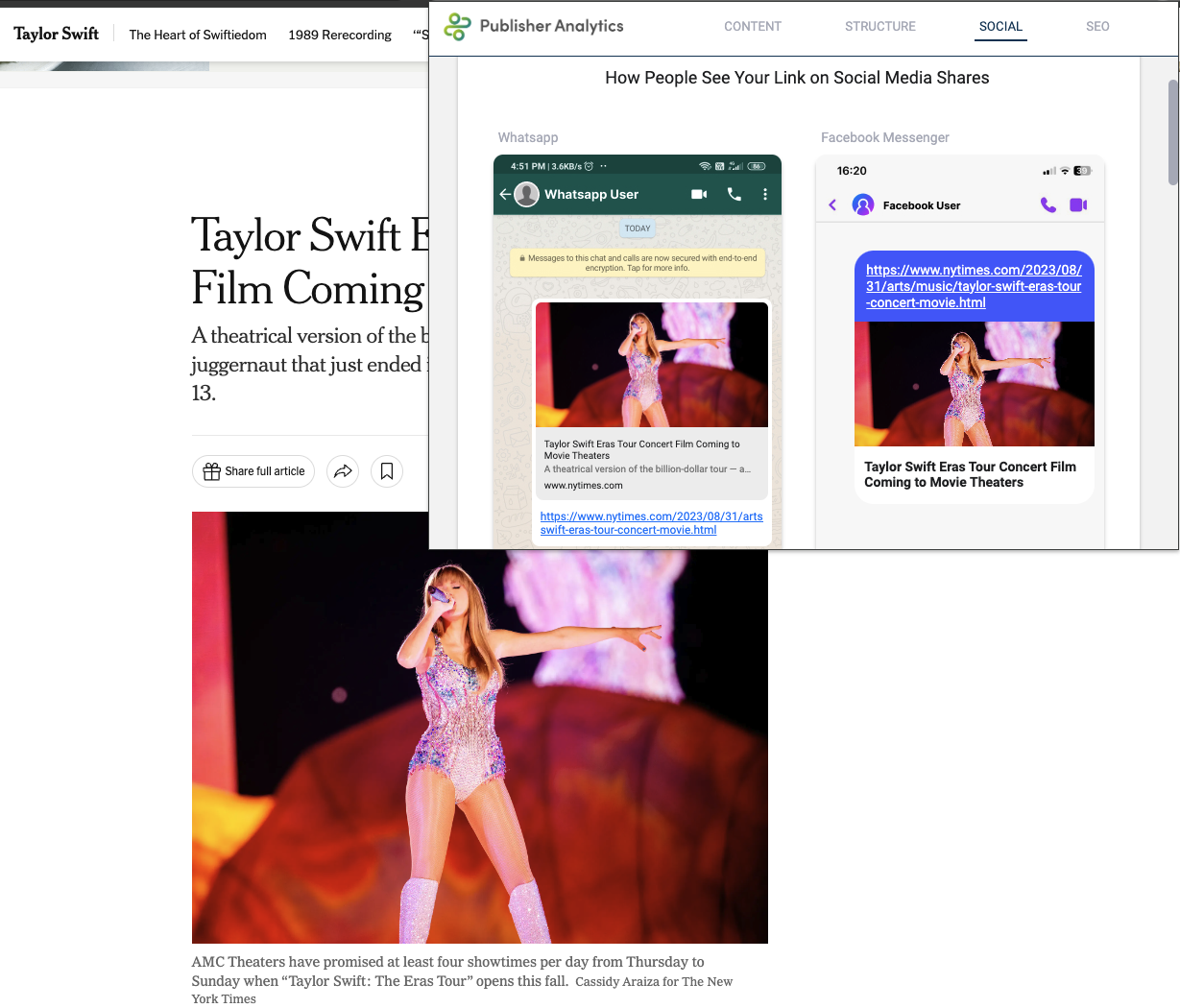
Task: Click Facebook User avatar icon
Action: (863, 204)
